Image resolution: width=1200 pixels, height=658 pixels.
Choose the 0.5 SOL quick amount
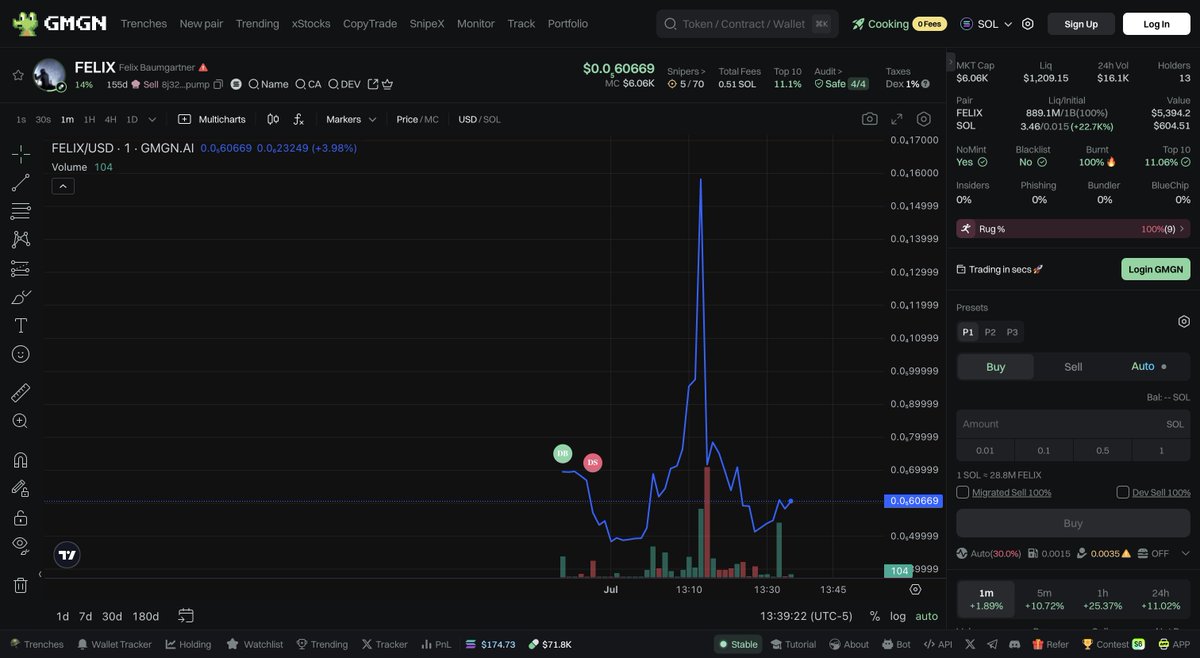click(x=1102, y=451)
